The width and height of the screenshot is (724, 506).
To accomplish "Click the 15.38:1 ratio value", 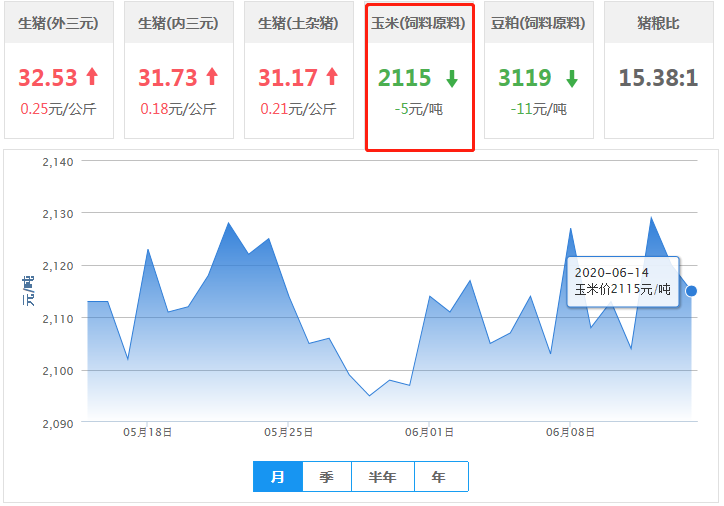I will pos(658,78).
